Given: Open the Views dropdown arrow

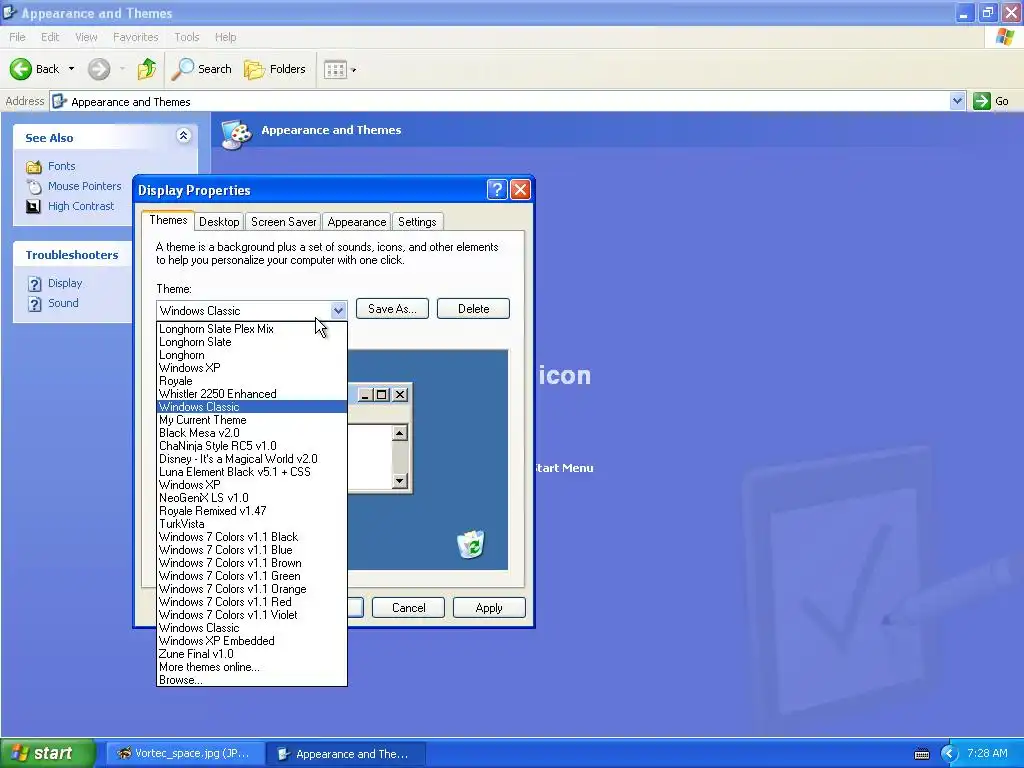Looking at the screenshot, I should pos(353,70).
